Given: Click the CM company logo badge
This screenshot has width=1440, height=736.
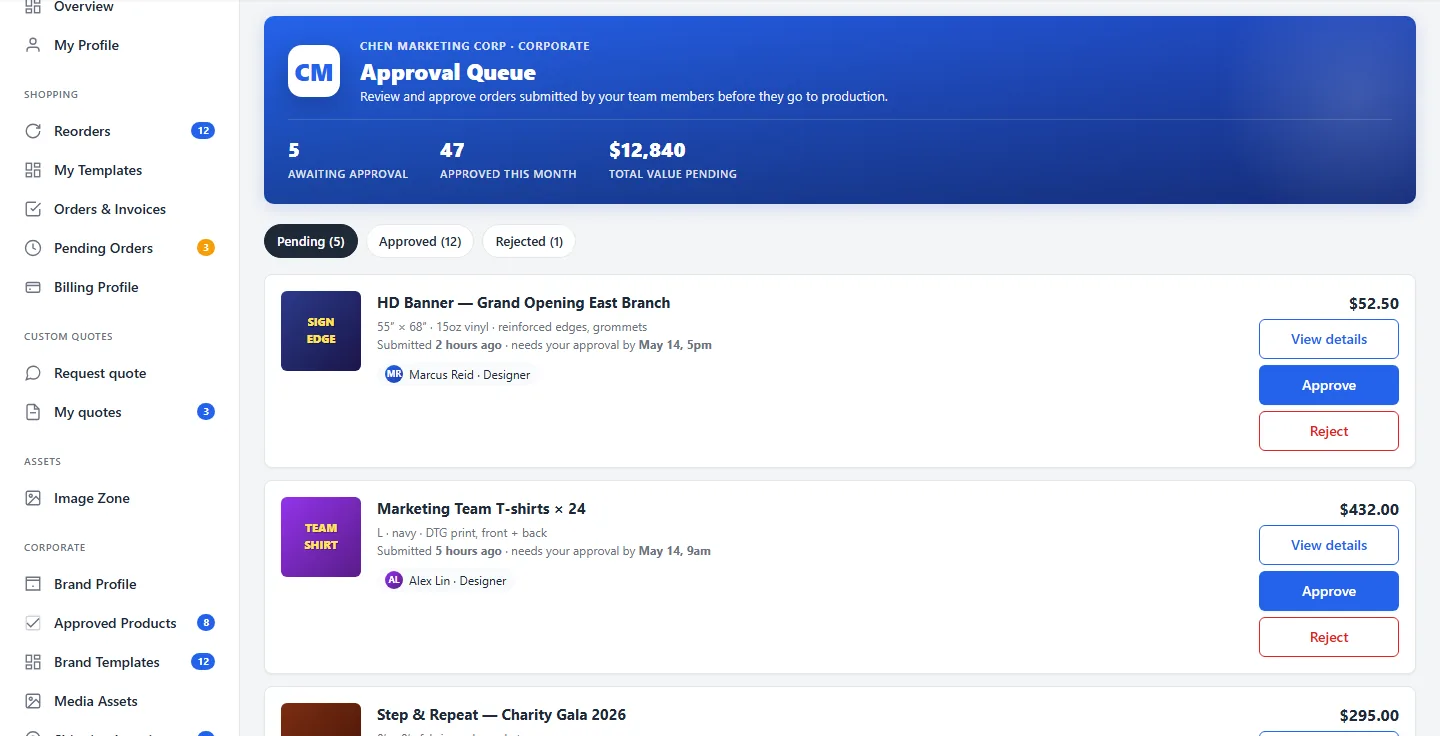Looking at the screenshot, I should [314, 71].
